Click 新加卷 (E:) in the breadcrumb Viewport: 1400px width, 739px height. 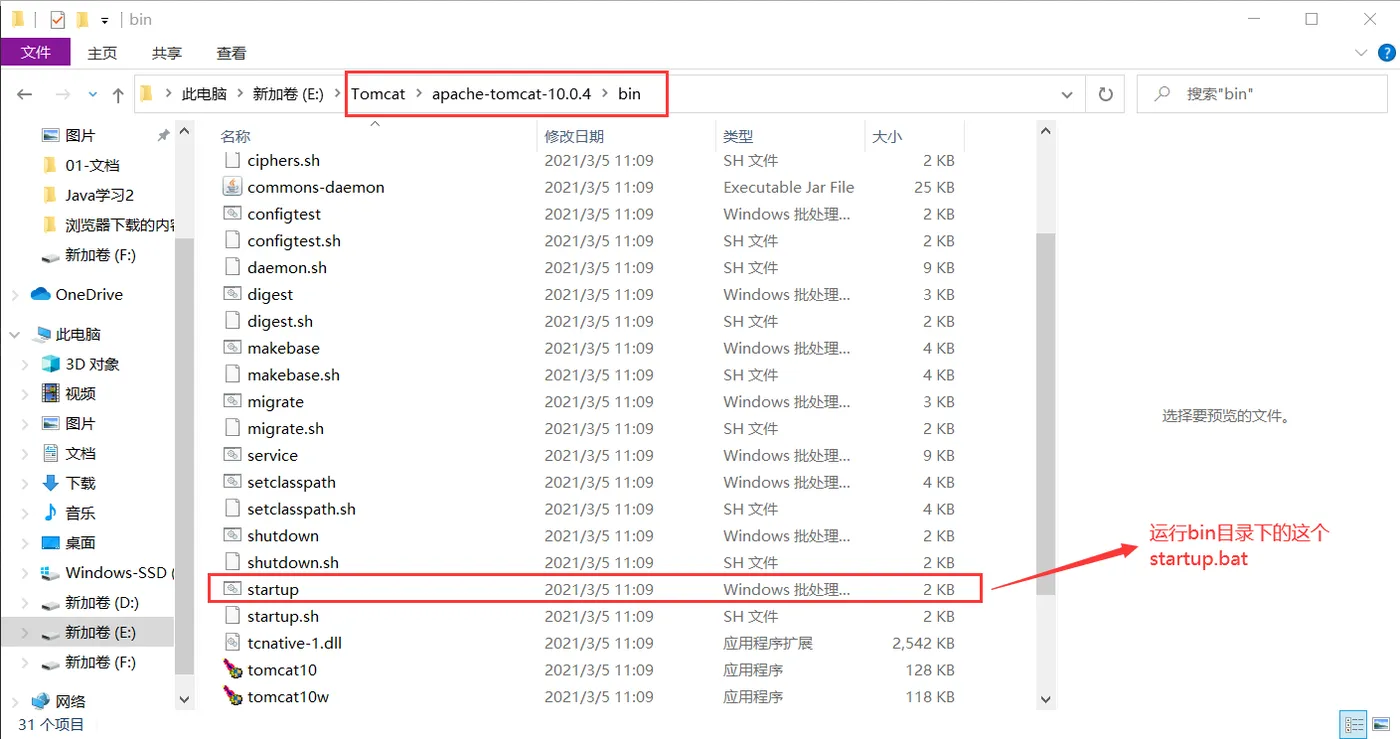[288, 94]
